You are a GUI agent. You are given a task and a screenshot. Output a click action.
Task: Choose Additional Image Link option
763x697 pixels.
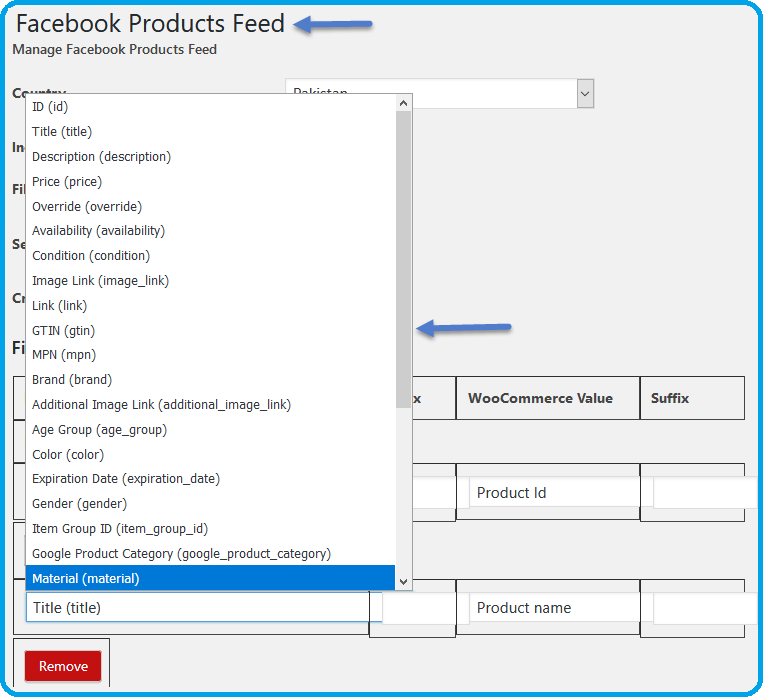(x=210, y=404)
